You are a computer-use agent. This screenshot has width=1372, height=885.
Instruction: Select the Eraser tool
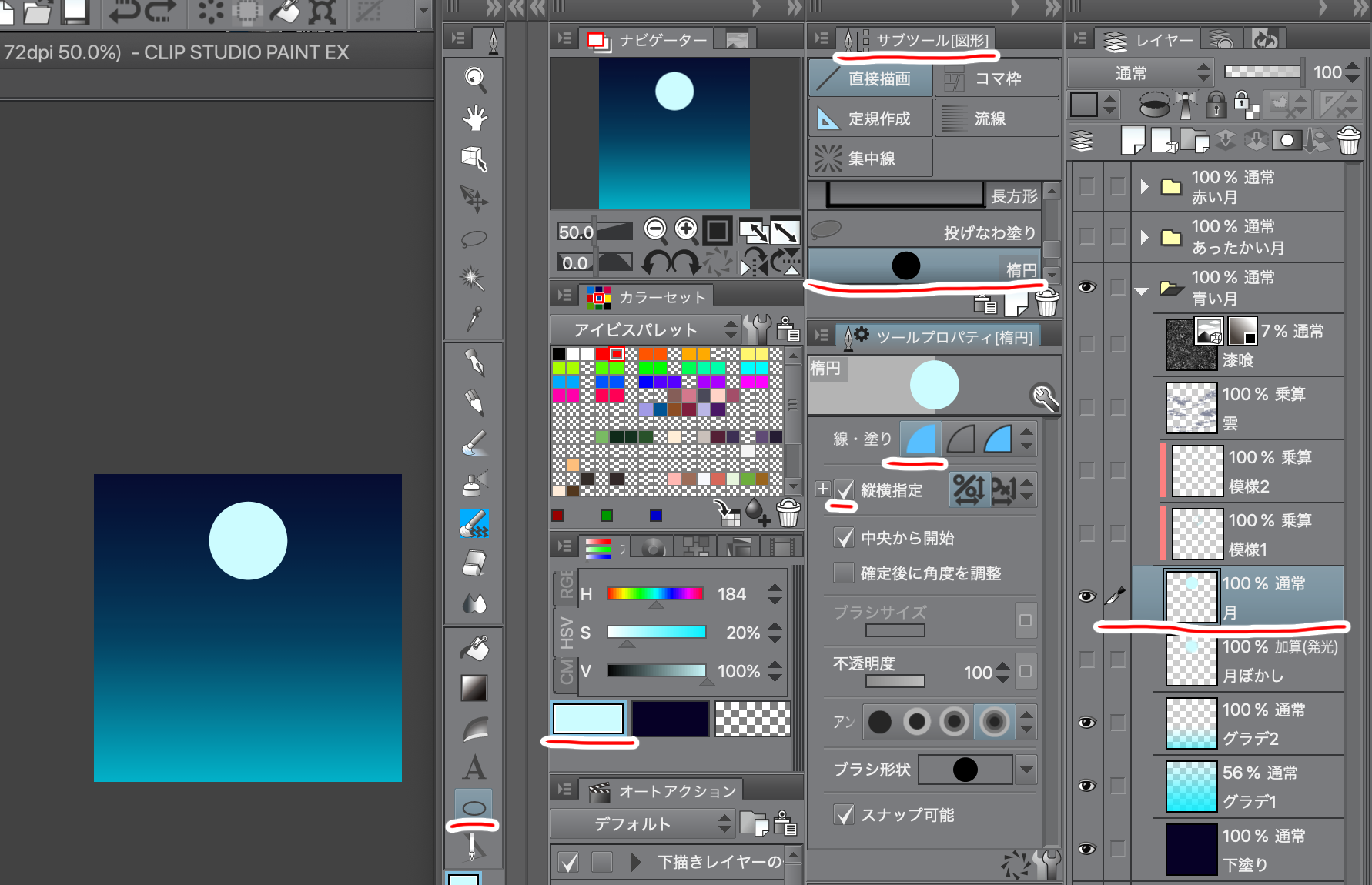click(474, 563)
